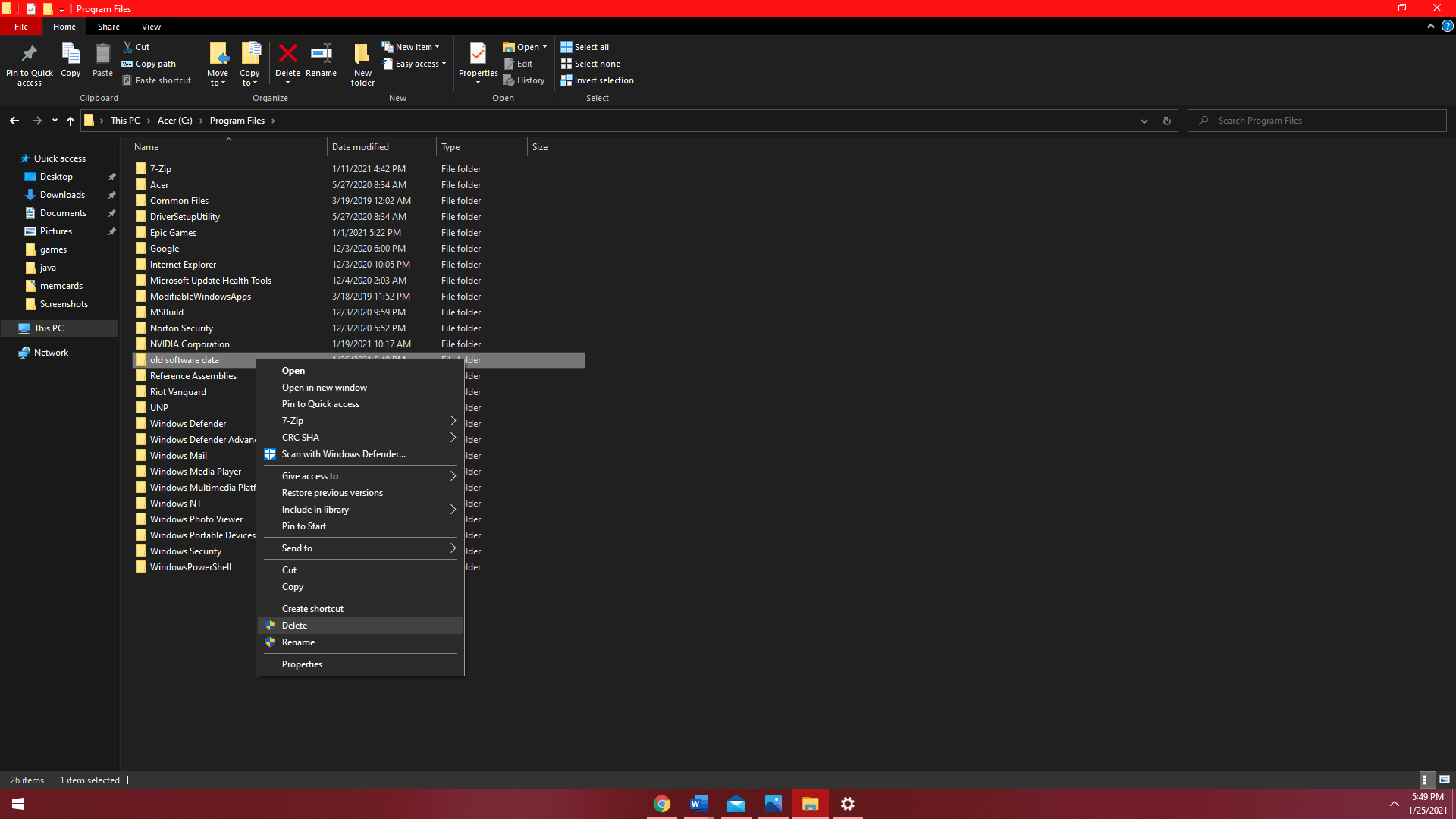This screenshot has width=1456, height=819.
Task: Open recent locations dropdown next to Forward
Action: click(55, 121)
